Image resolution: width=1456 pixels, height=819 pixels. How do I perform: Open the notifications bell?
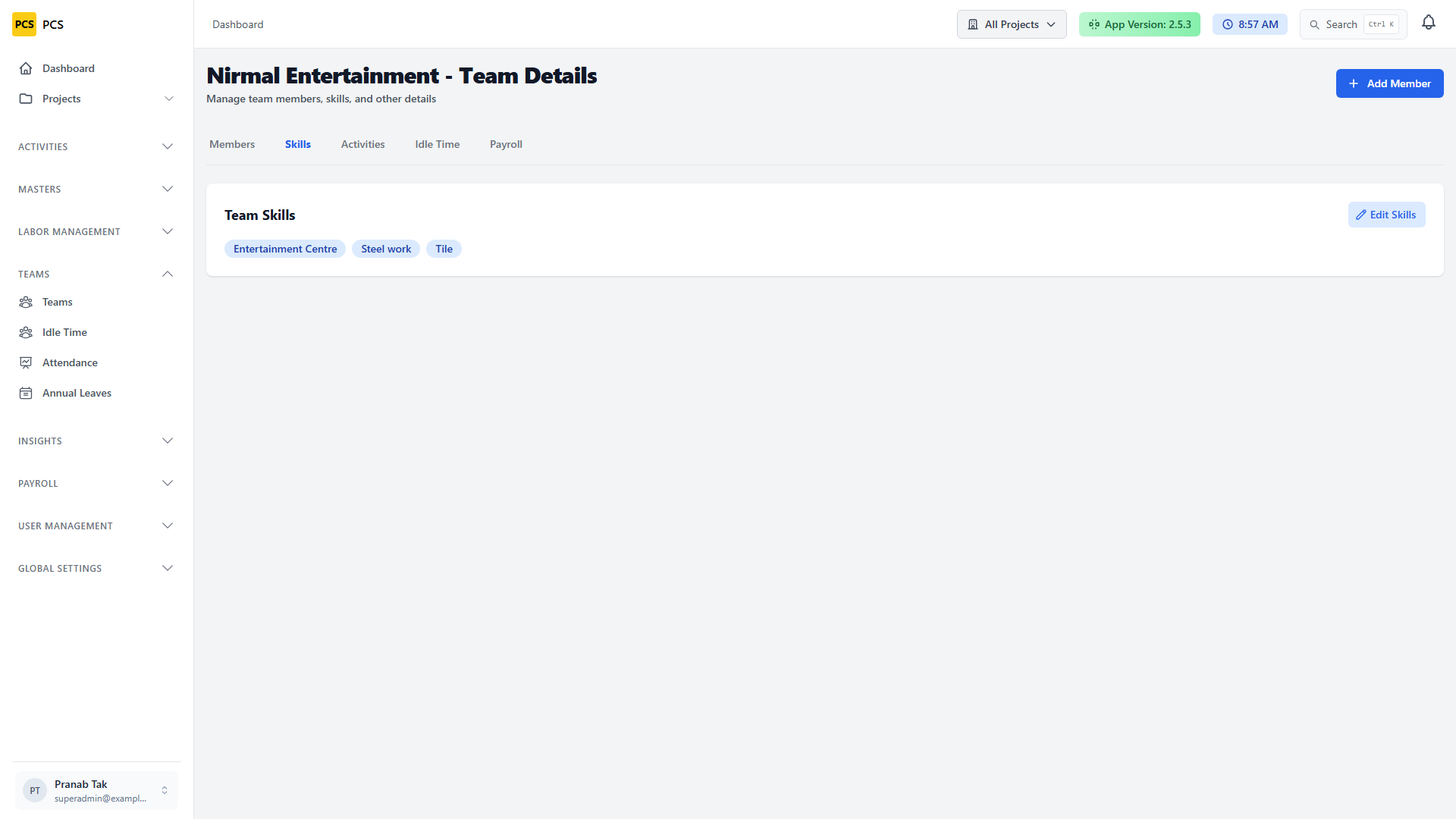tap(1429, 23)
